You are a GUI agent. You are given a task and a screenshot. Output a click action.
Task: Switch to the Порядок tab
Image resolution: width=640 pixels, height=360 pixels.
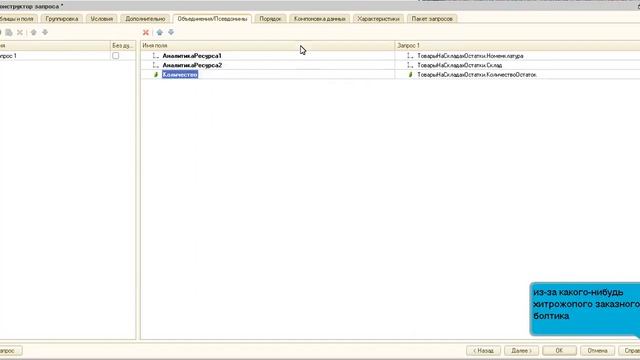tap(270, 19)
